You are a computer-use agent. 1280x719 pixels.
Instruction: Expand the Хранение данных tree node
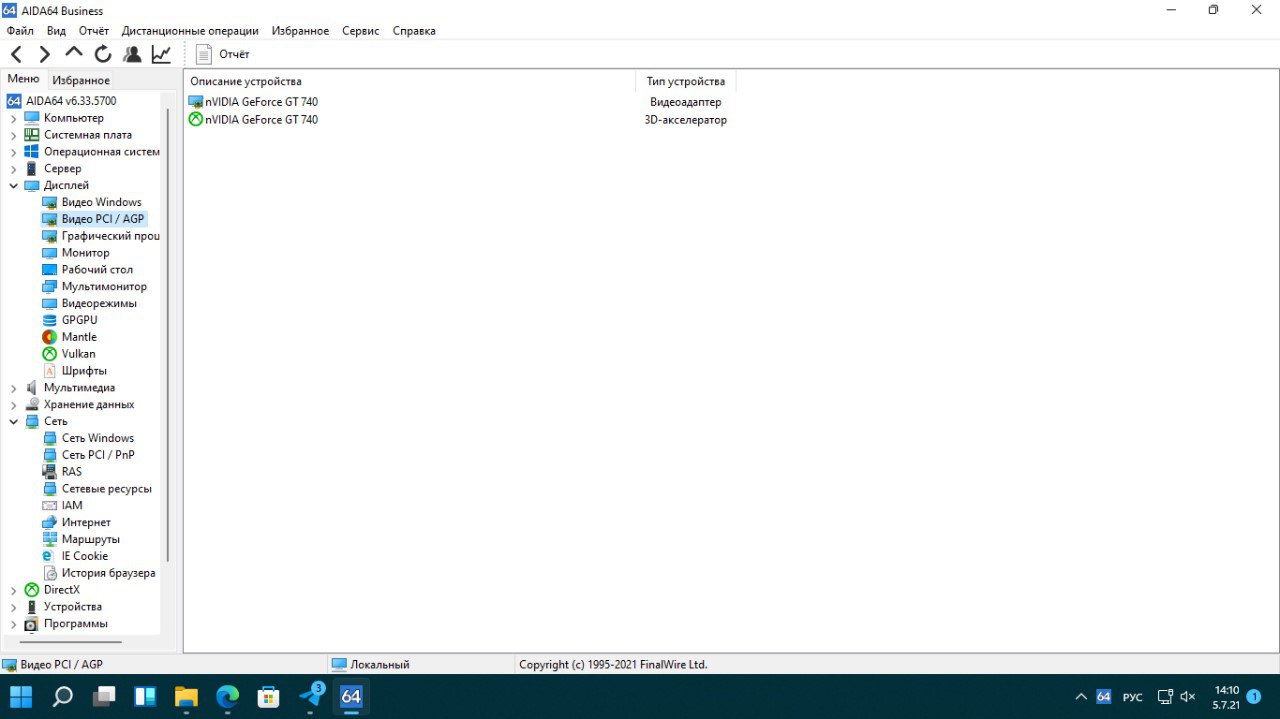click(13, 405)
